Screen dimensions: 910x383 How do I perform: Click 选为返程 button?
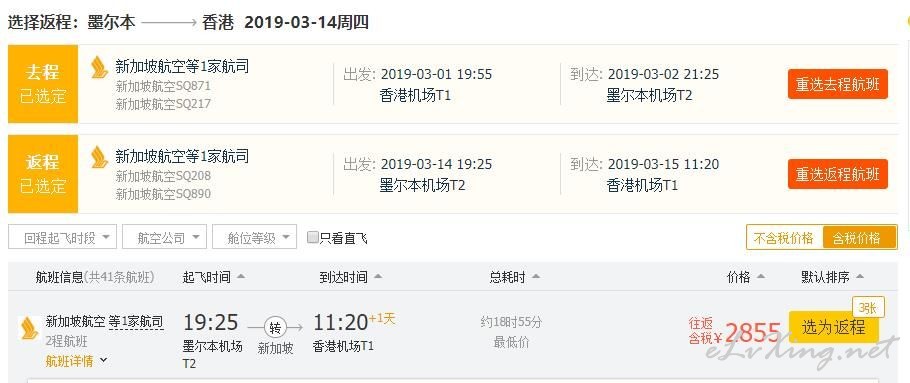tap(833, 327)
